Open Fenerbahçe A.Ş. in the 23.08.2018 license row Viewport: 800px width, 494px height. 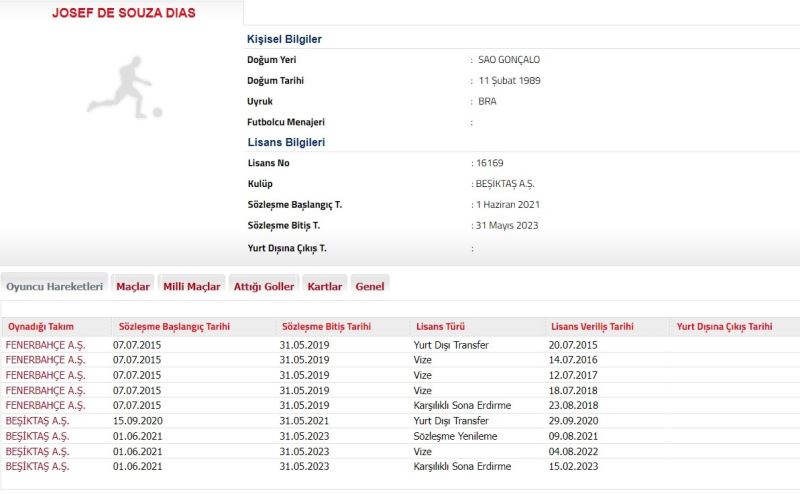[46, 405]
